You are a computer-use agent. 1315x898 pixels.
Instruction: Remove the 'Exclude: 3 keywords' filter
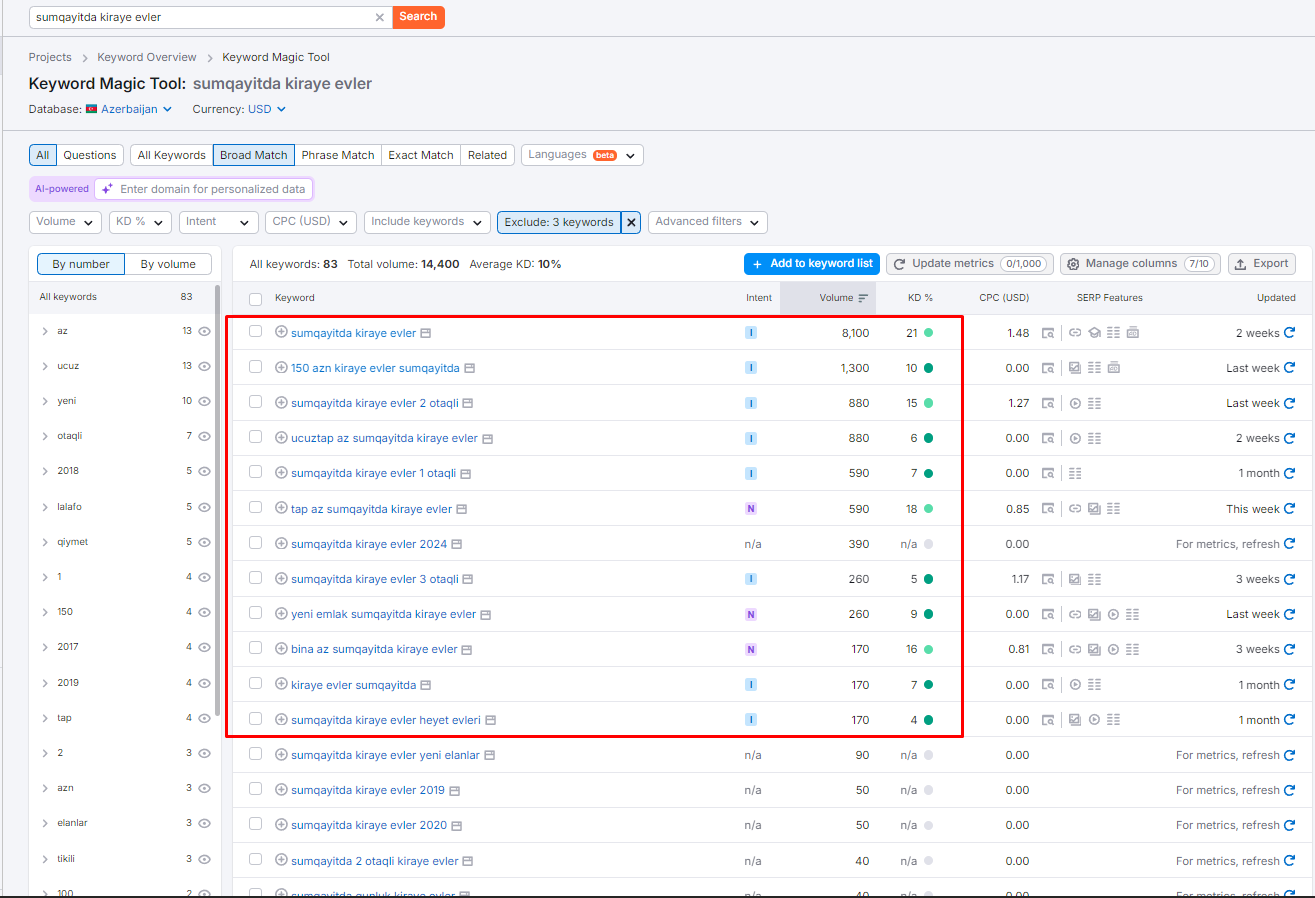pos(631,222)
